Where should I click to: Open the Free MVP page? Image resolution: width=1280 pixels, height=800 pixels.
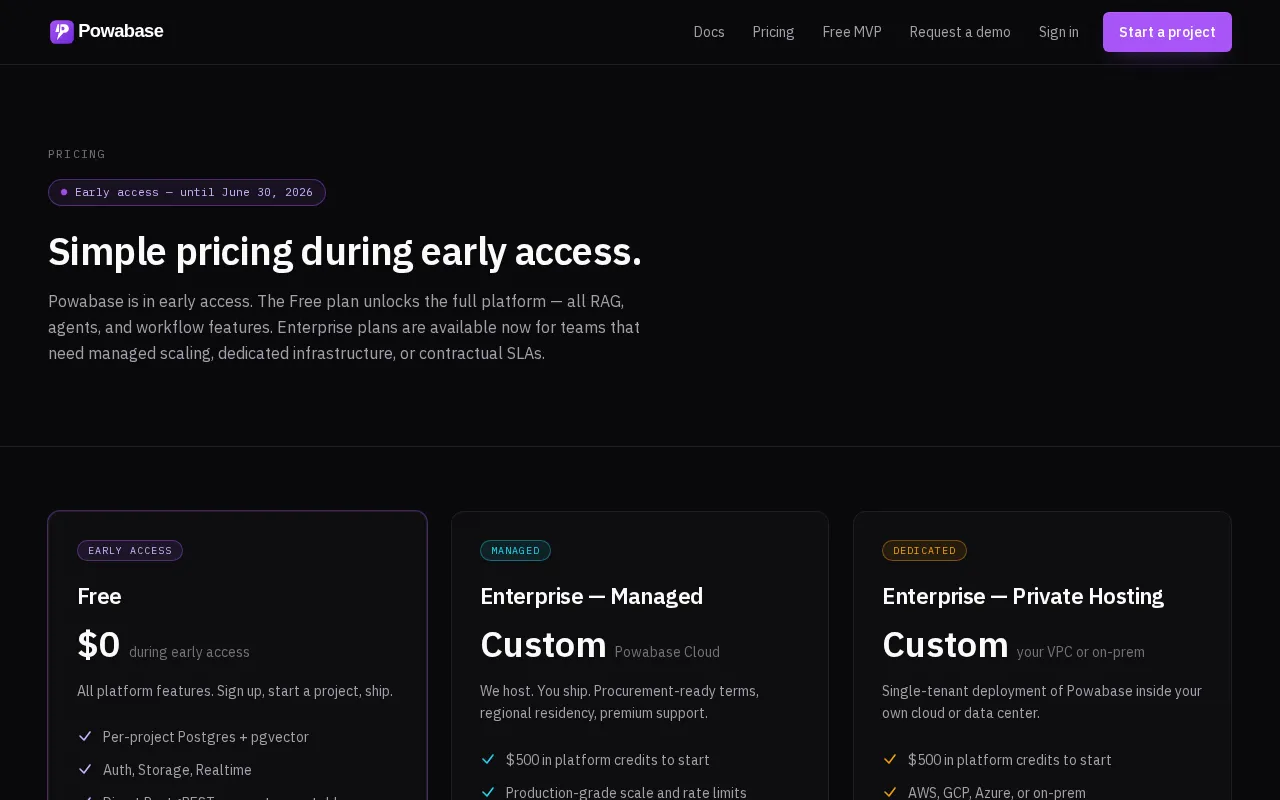(x=852, y=32)
